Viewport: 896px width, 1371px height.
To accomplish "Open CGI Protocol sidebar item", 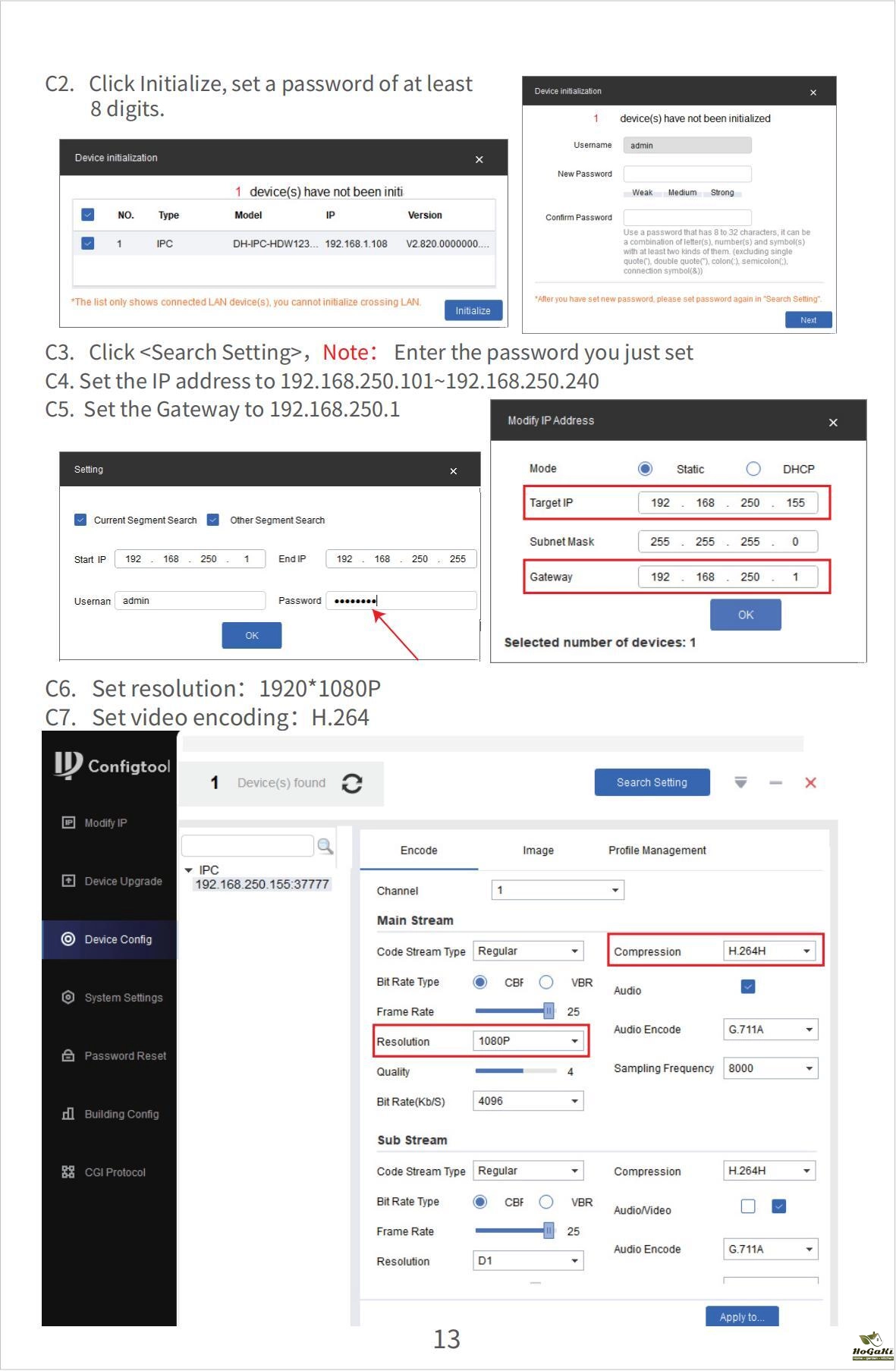I will pos(115,1172).
